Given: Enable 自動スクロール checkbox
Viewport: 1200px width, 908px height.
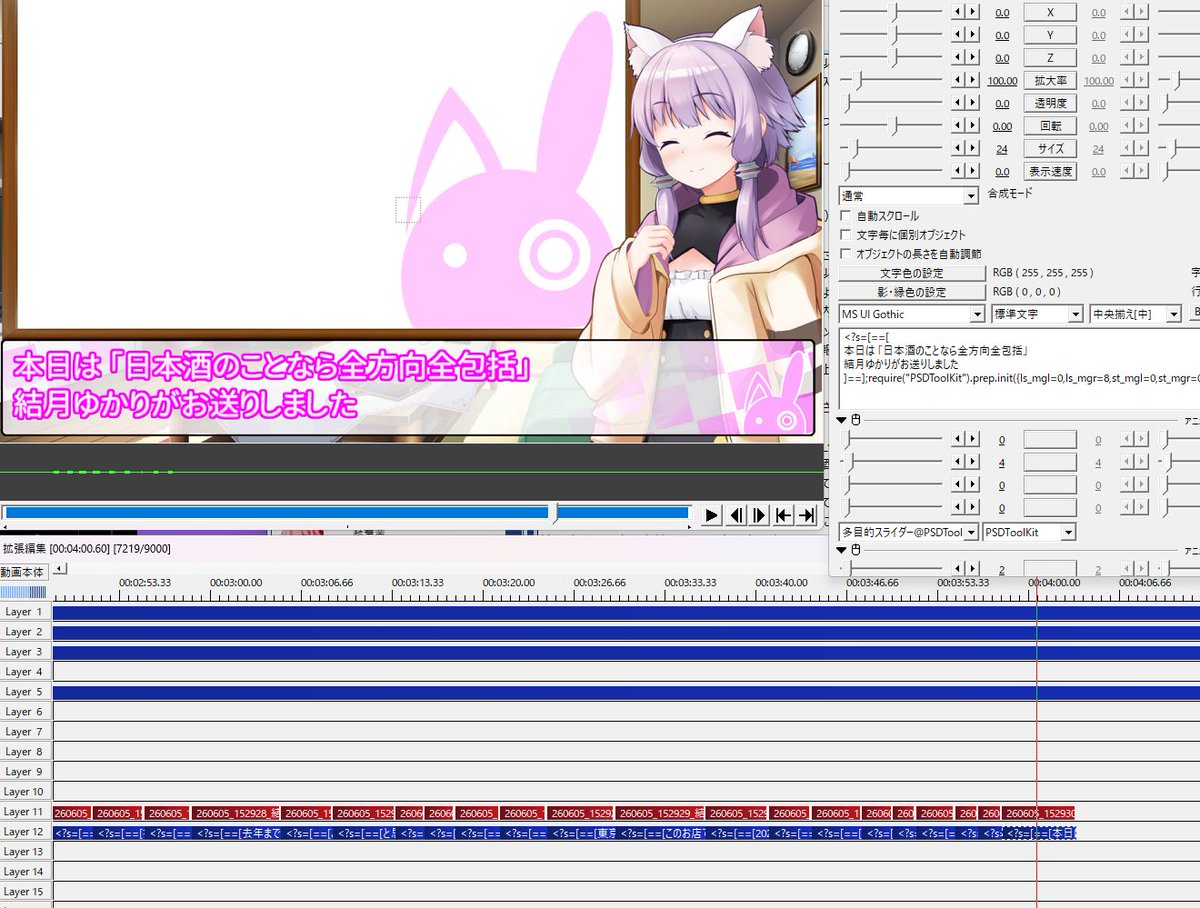Looking at the screenshot, I should [x=847, y=216].
